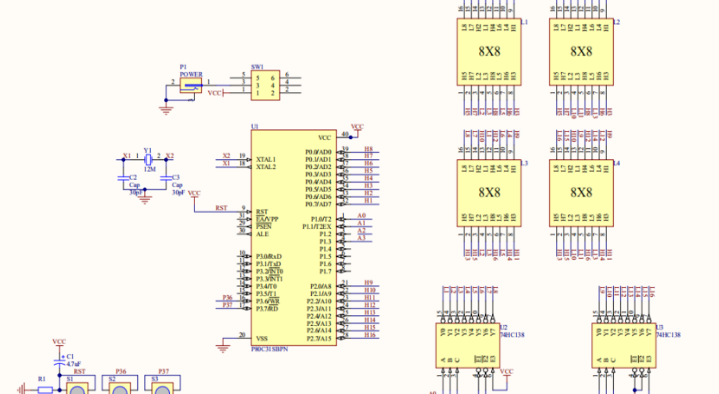Viewport: 719px width, 394px height.
Task: Select the U1 P80C31SBPN microcontroller body
Action: point(293,238)
